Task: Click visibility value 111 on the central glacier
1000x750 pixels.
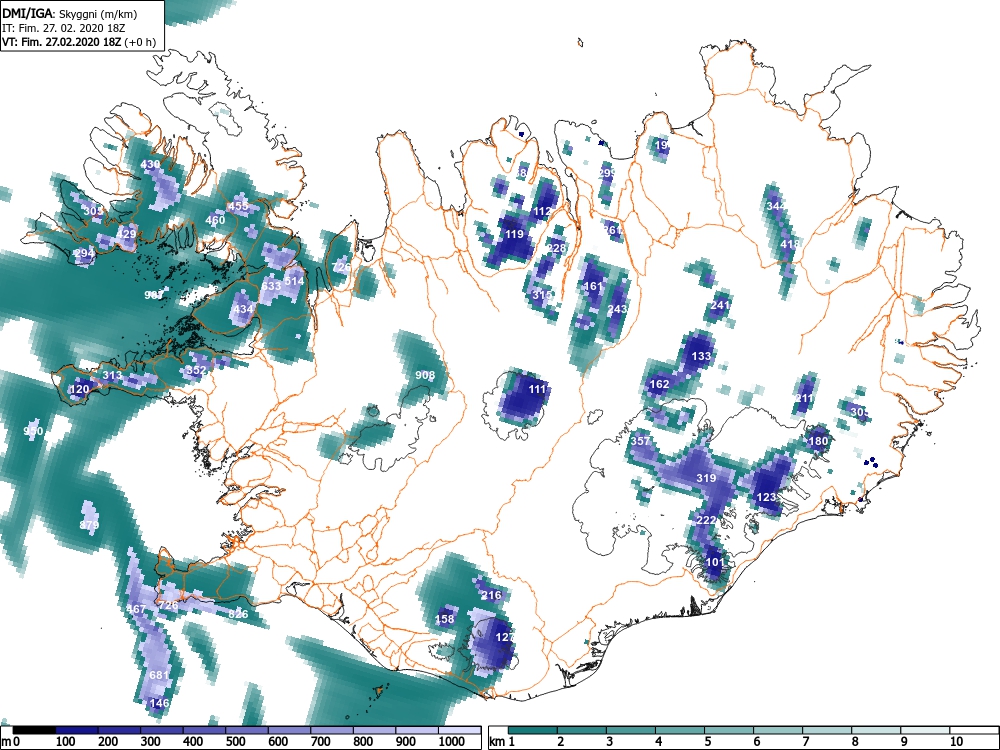Action: pyautogui.click(x=538, y=389)
